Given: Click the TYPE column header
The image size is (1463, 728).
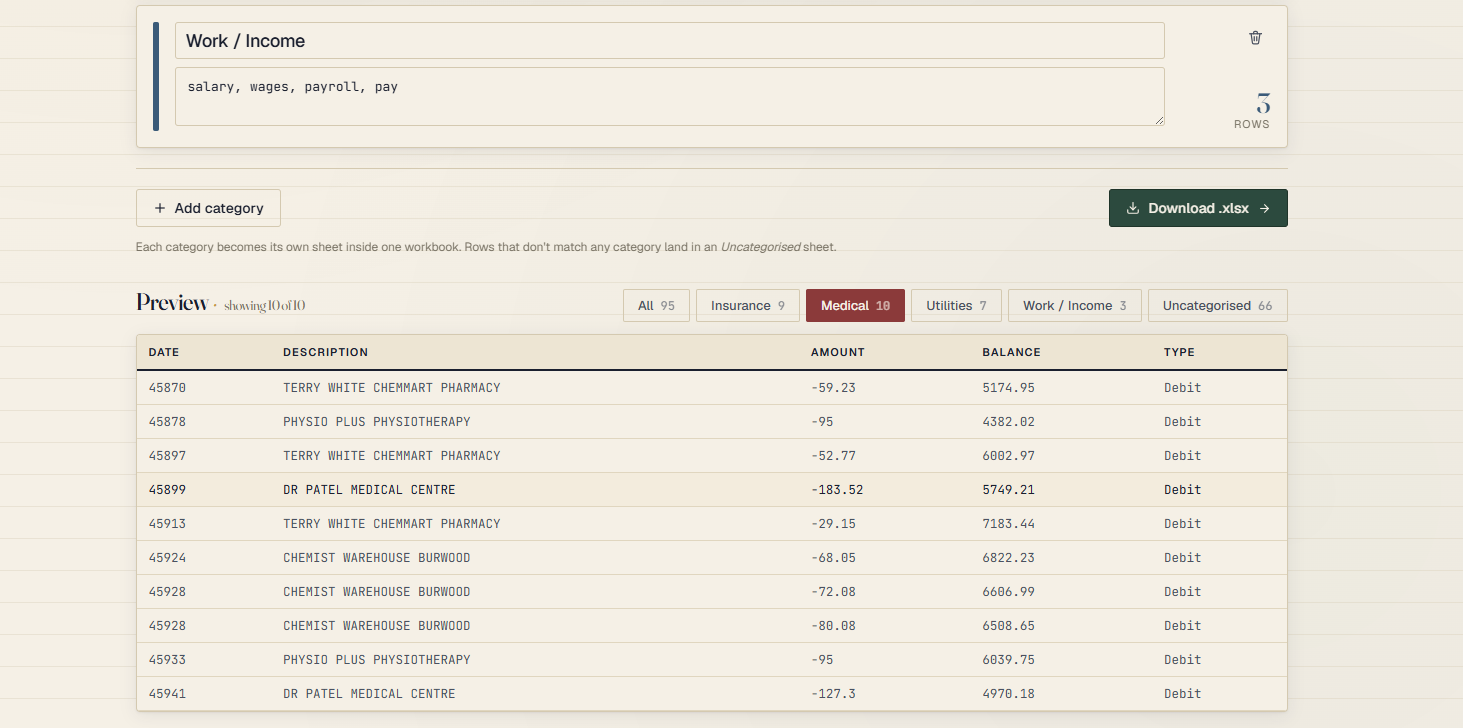Looking at the screenshot, I should [1179, 352].
